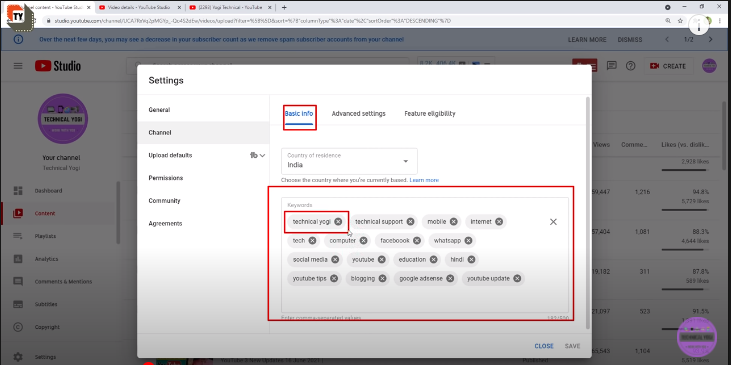This screenshot has height=365, width=731.
Task: Switch to the Feature eligibility tab
Action: [430, 113]
